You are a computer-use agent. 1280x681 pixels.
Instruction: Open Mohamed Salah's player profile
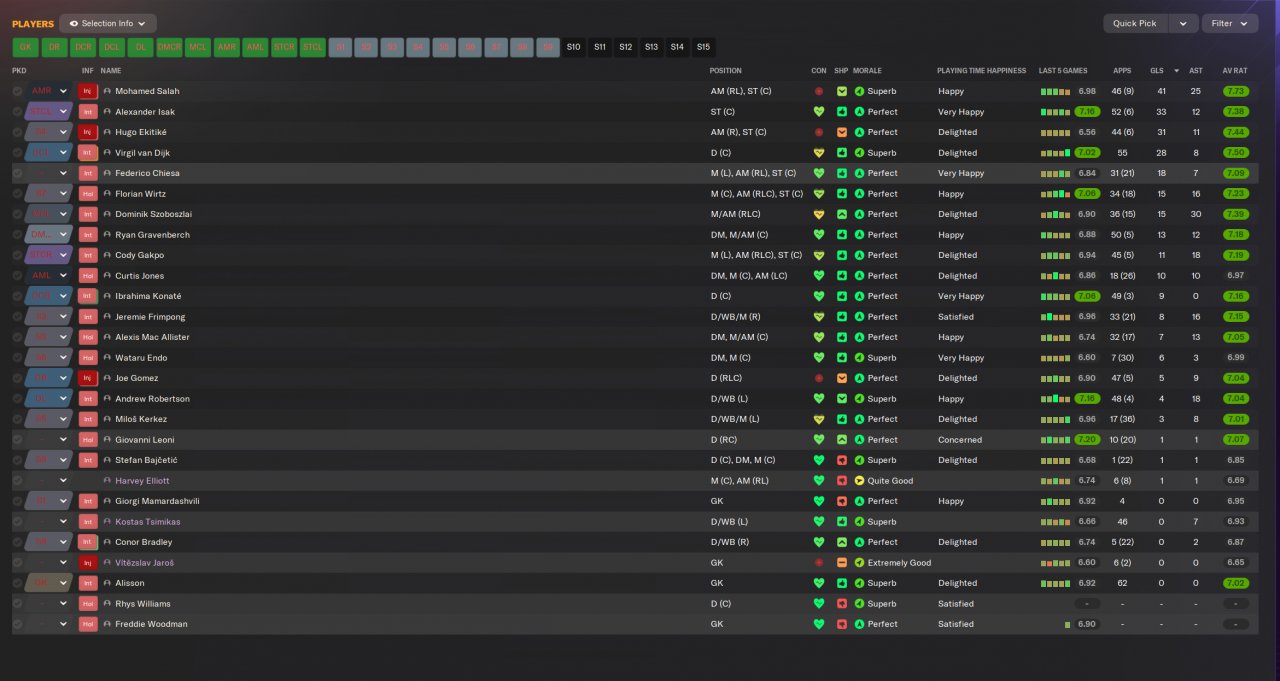pos(147,91)
